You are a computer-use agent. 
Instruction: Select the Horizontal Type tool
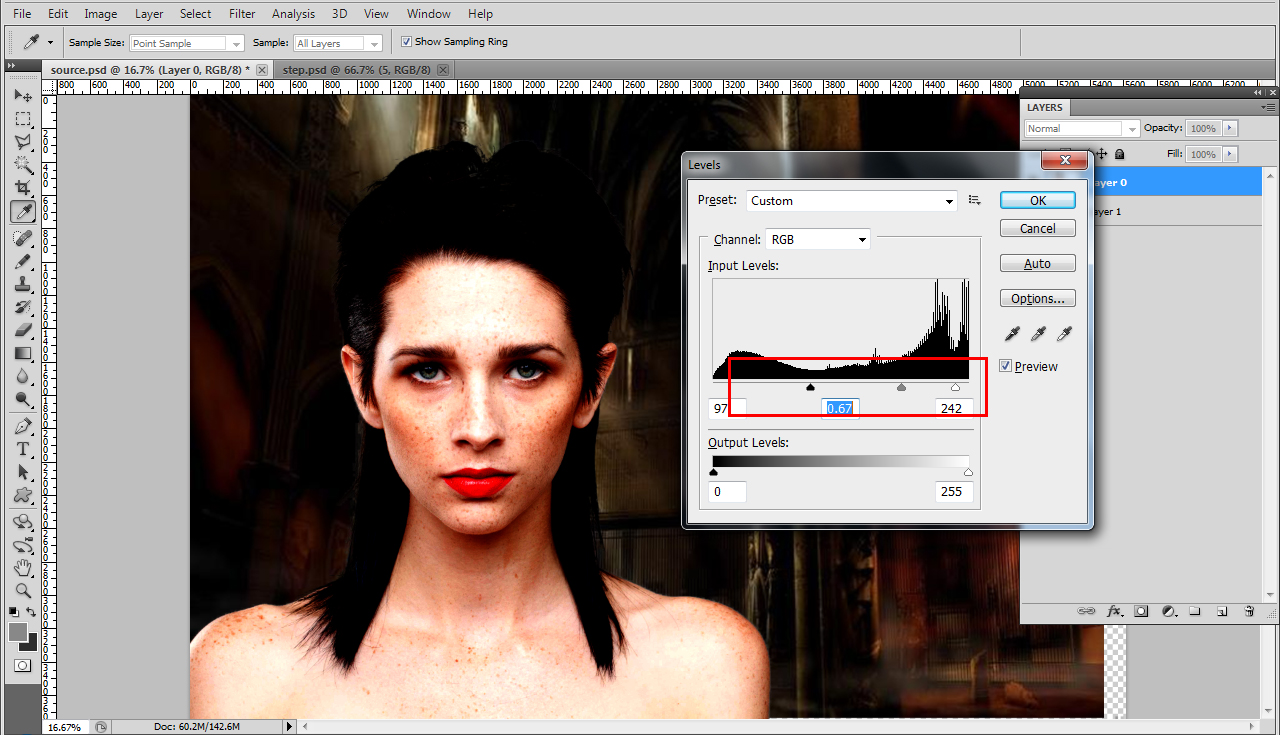coord(23,449)
